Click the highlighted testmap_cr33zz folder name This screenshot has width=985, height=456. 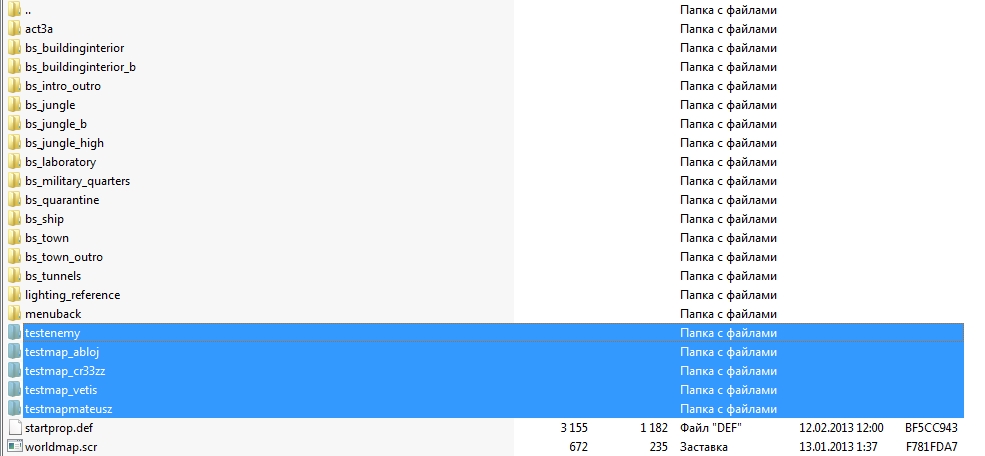coord(65,371)
